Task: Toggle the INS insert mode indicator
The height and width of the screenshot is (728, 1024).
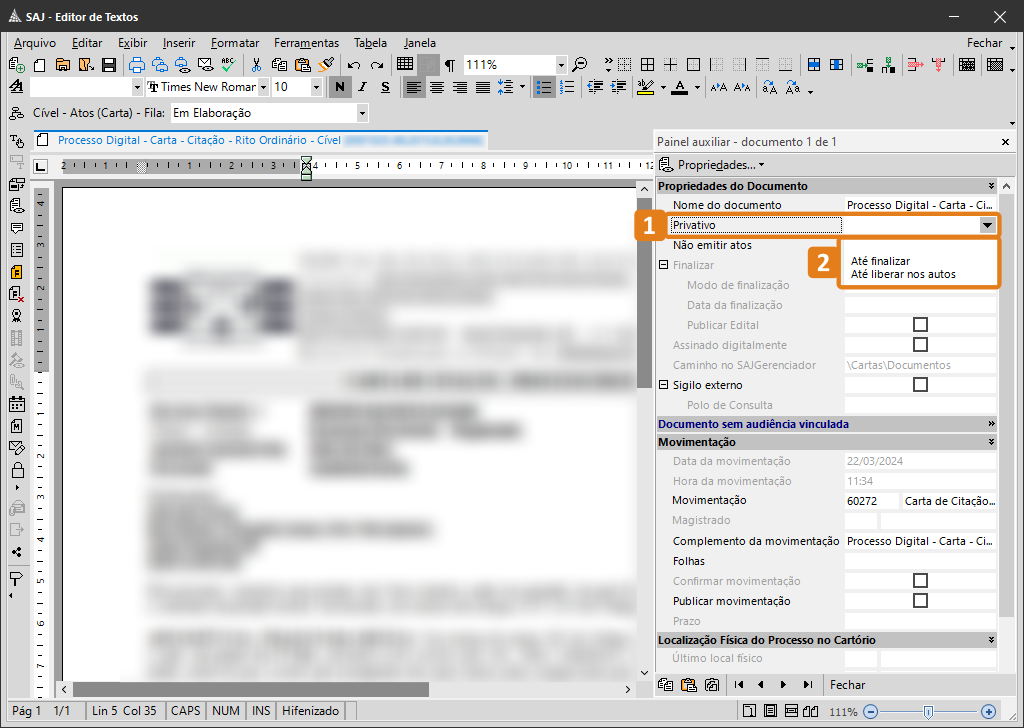Action: [261, 710]
